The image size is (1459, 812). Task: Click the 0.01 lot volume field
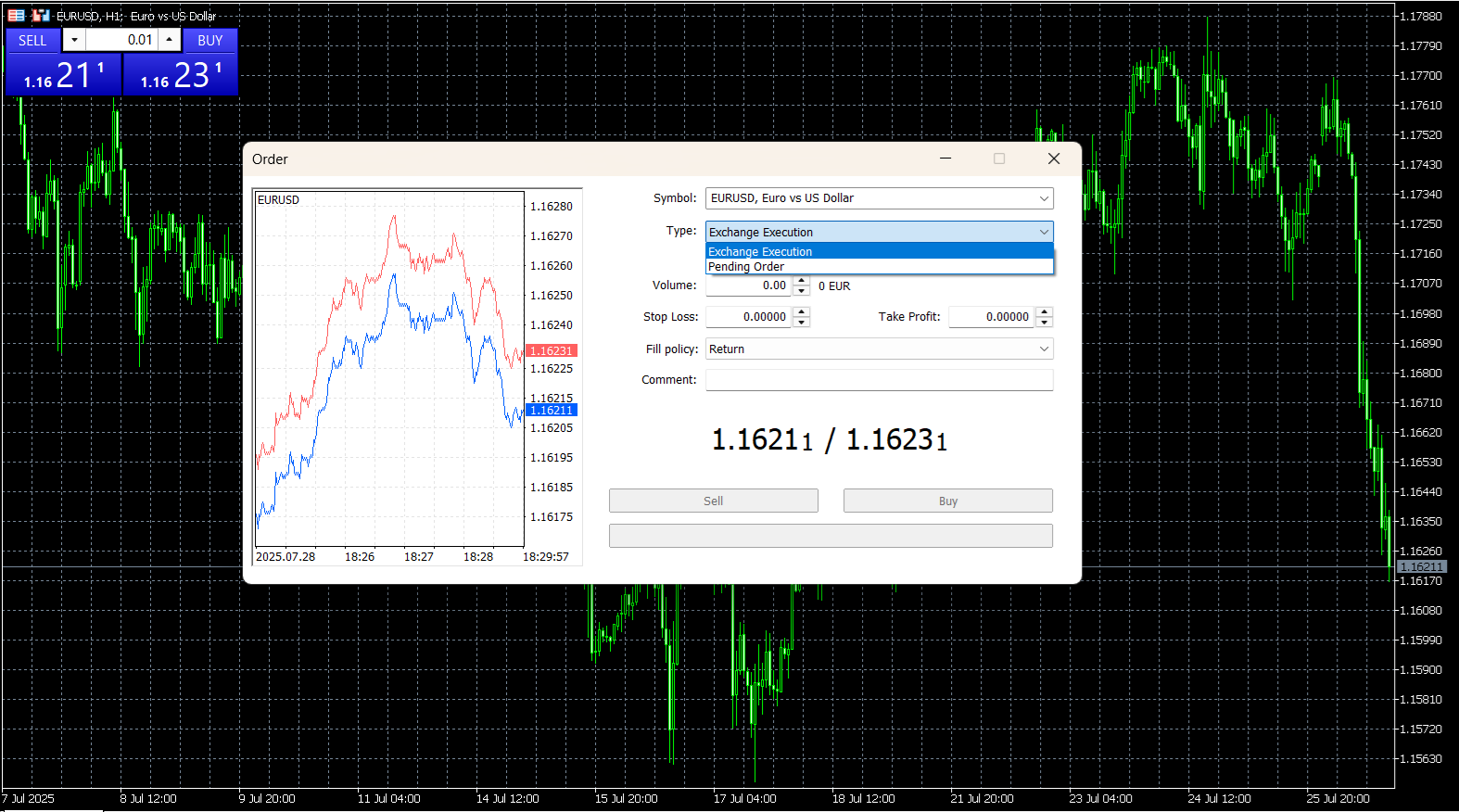click(x=121, y=40)
